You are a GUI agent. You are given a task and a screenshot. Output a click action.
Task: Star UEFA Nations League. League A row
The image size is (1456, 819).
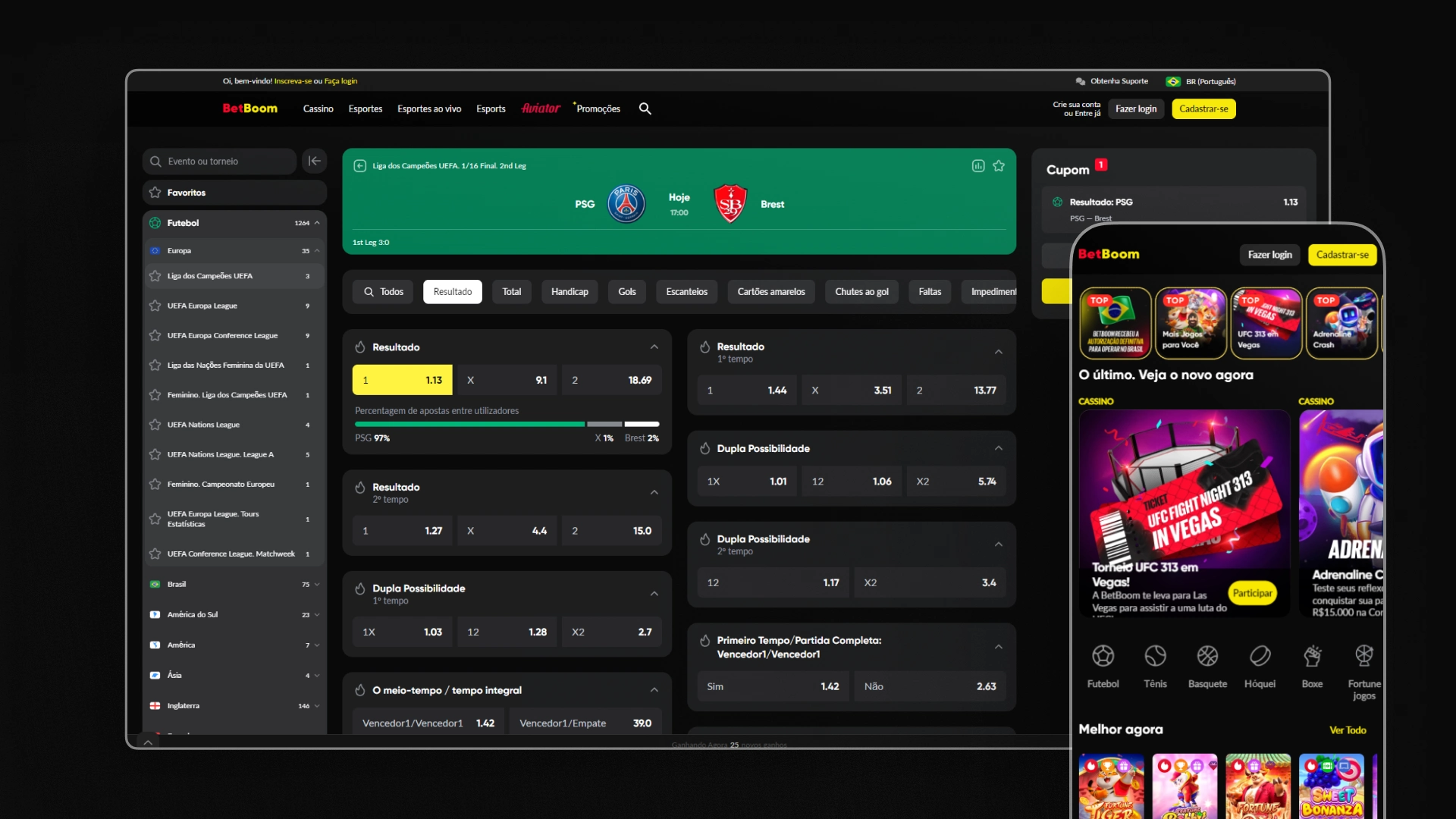[155, 454]
